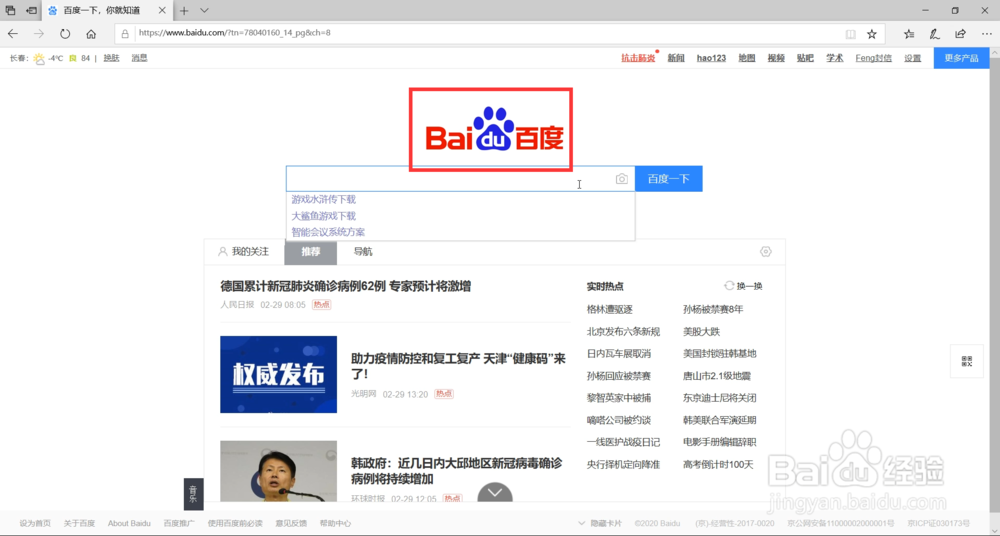Screen dimensions: 1000x536
Task: Click the site lock icon in address bar
Action: pyautogui.click(x=125, y=34)
